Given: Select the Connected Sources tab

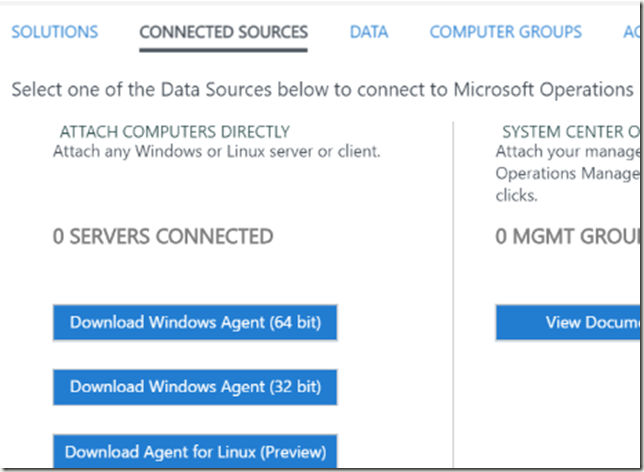Looking at the screenshot, I should click(223, 32).
